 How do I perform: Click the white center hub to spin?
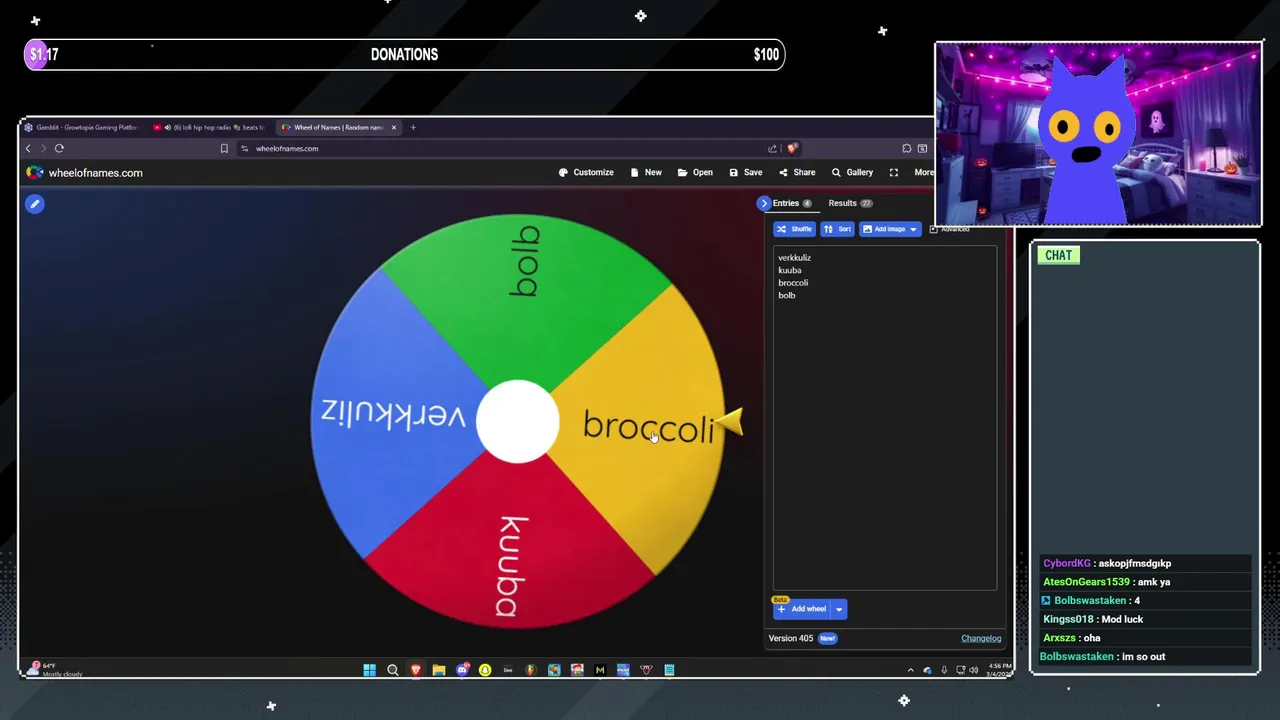pos(517,421)
